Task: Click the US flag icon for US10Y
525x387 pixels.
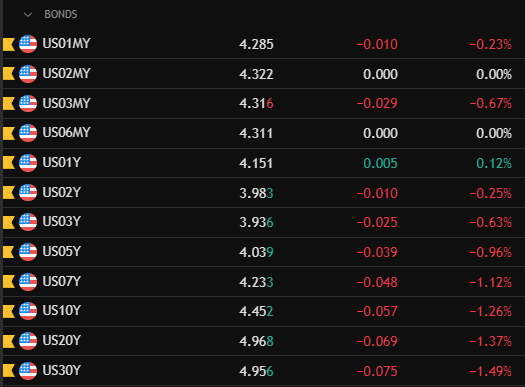Action: pos(28,311)
